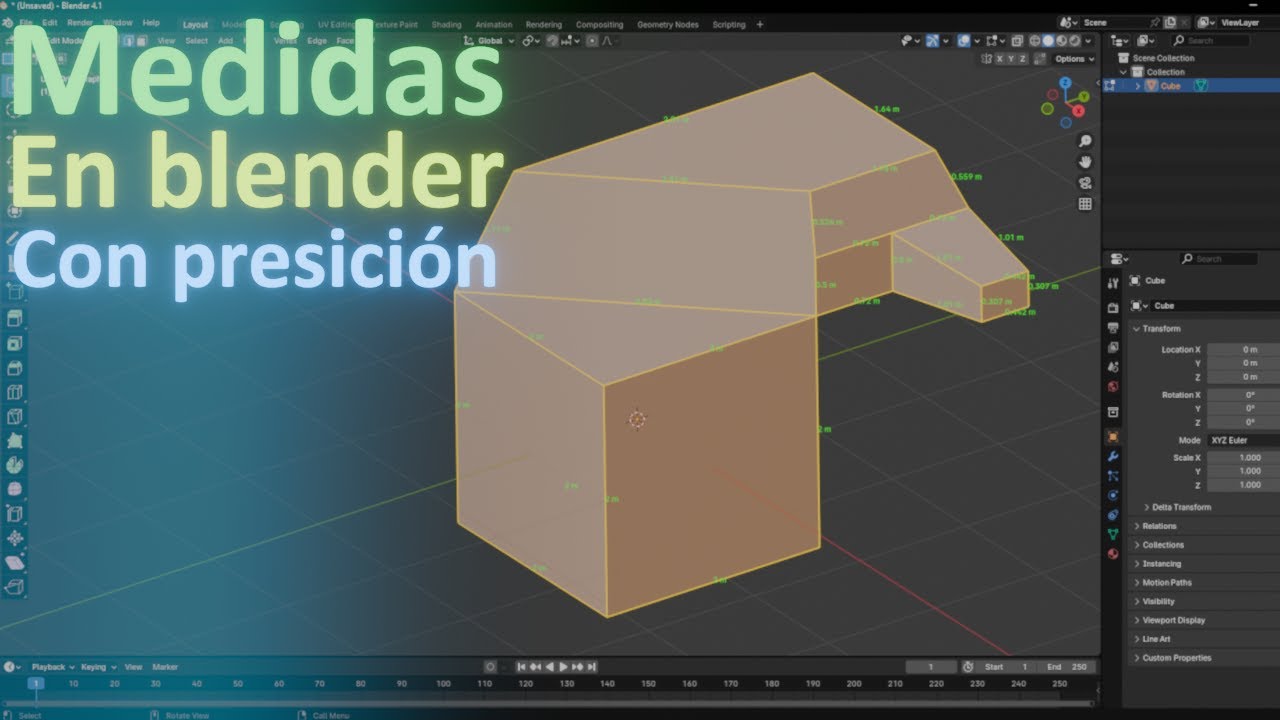Open the View Layer properties tab
The height and width of the screenshot is (720, 1280).
point(1113,347)
